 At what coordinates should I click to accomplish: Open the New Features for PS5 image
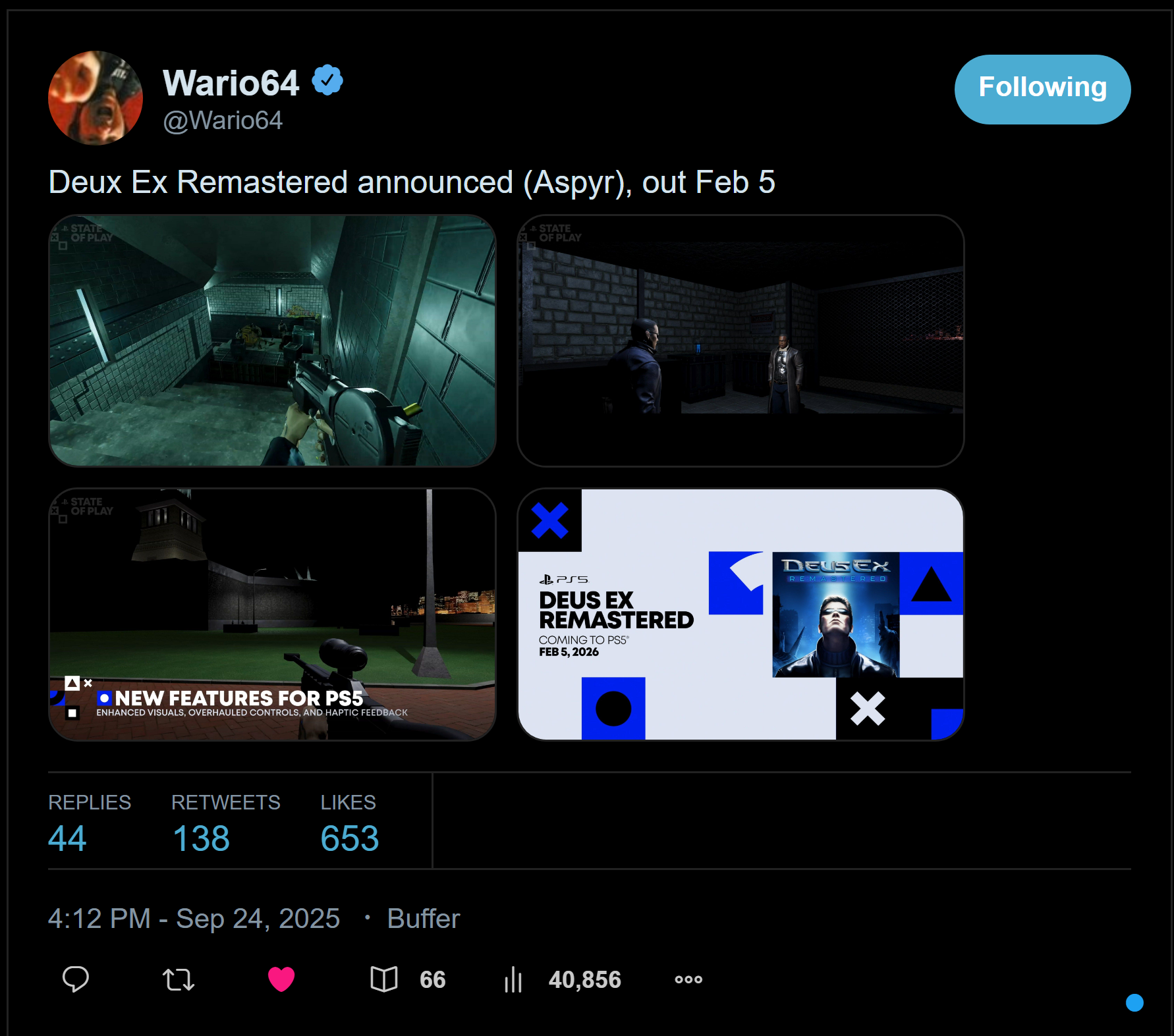pos(272,614)
